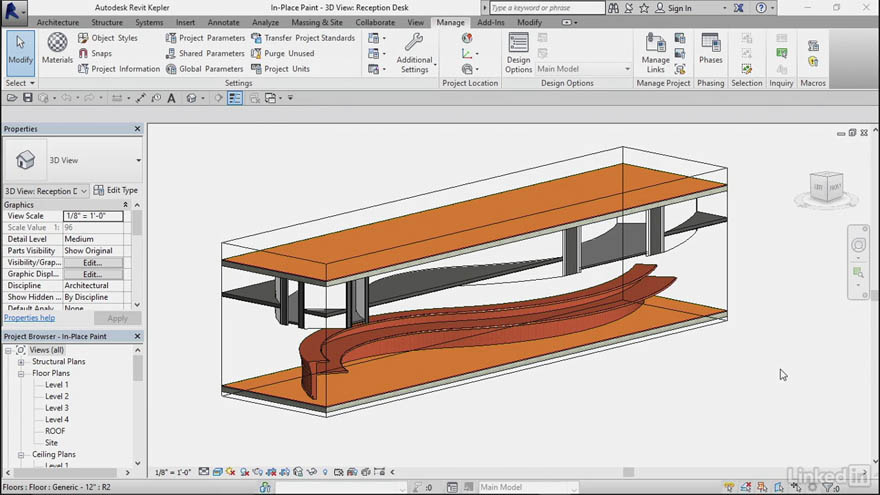Viewport: 880px width, 495px height.
Task: Toggle Thin Lines in quick access toolbar
Action: [x=235, y=98]
